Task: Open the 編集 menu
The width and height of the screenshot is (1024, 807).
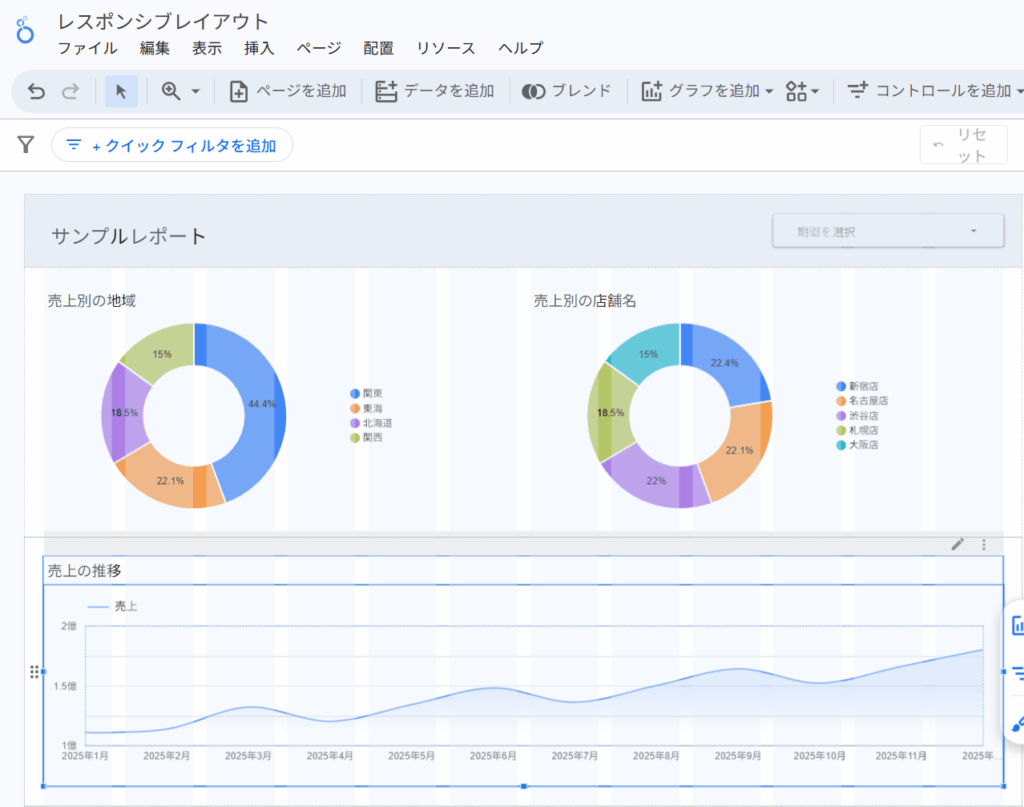Action: coord(155,48)
